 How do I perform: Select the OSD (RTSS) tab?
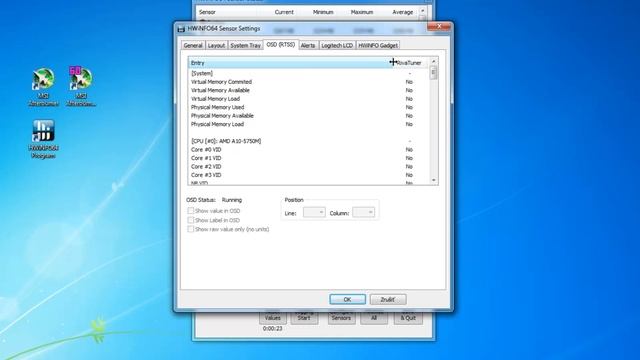coord(281,44)
